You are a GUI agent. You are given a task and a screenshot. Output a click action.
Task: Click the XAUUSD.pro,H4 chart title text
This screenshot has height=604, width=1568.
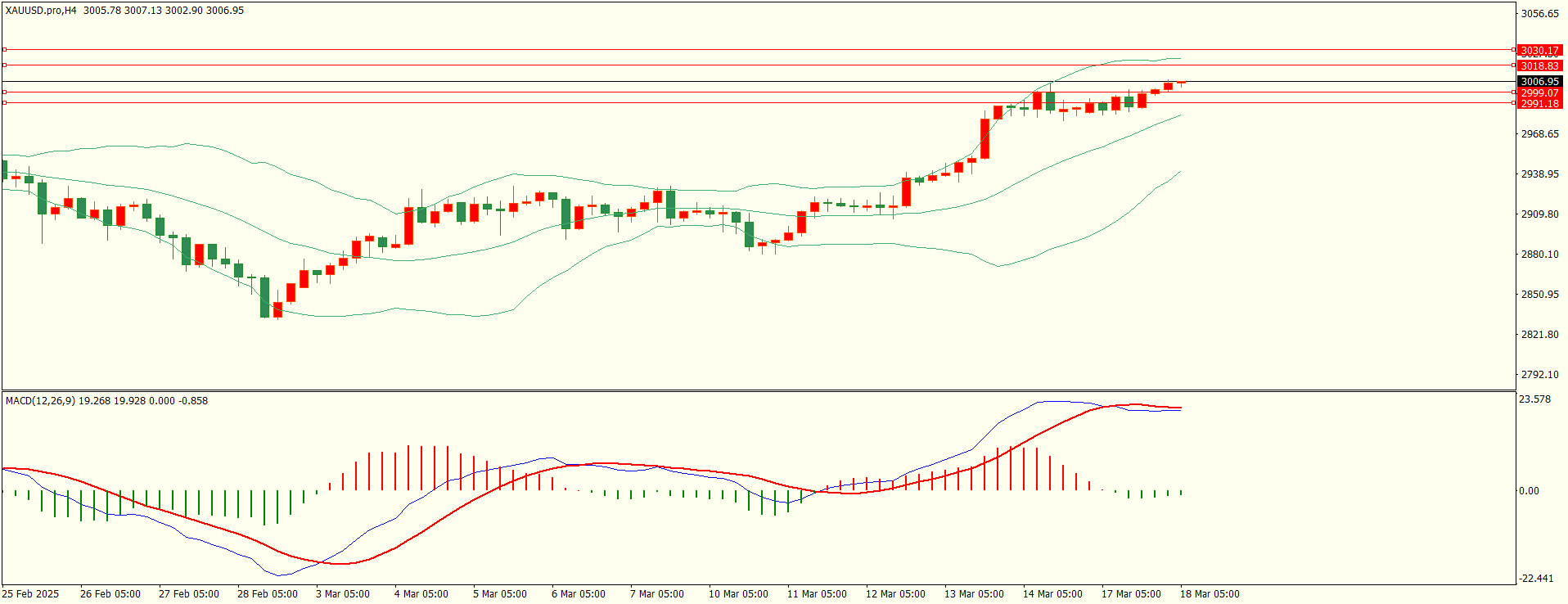[41, 11]
